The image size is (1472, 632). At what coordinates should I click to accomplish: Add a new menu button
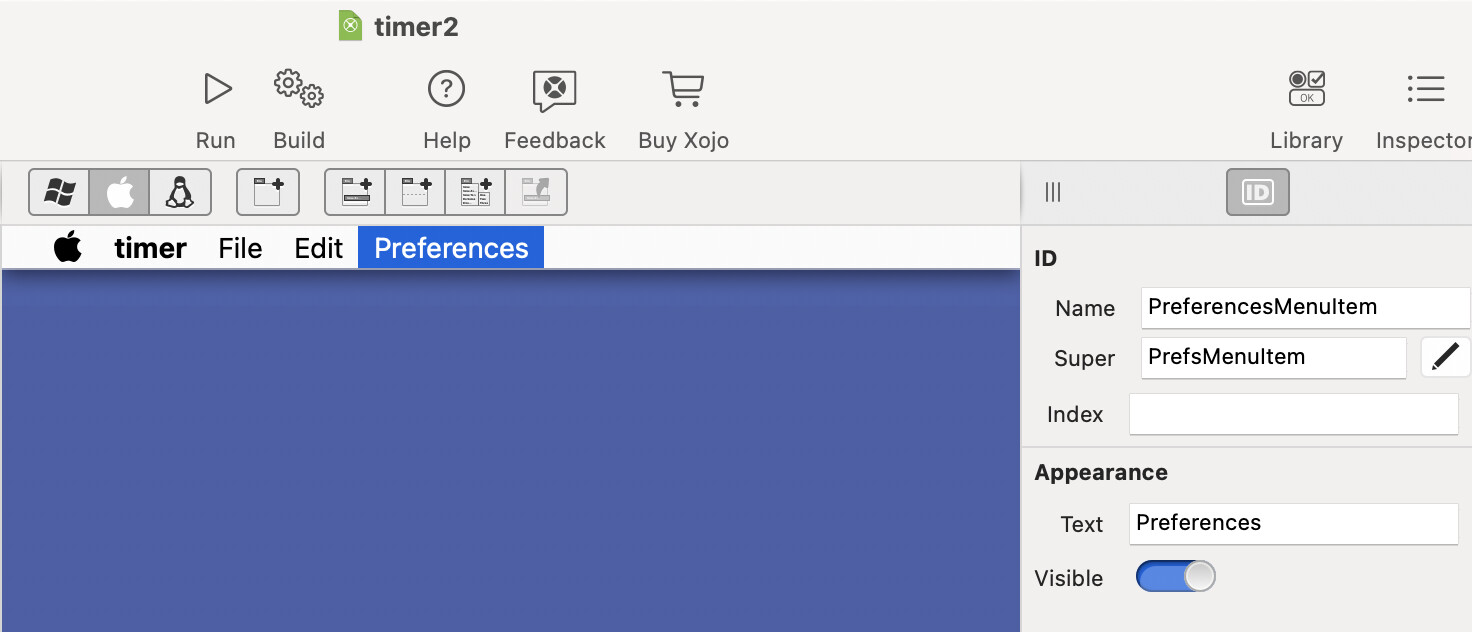[x=268, y=192]
